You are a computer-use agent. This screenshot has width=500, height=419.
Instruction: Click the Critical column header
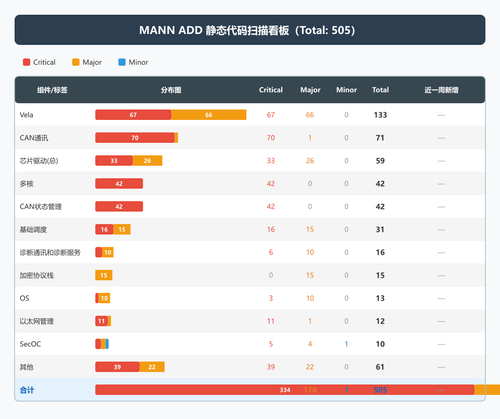click(271, 90)
